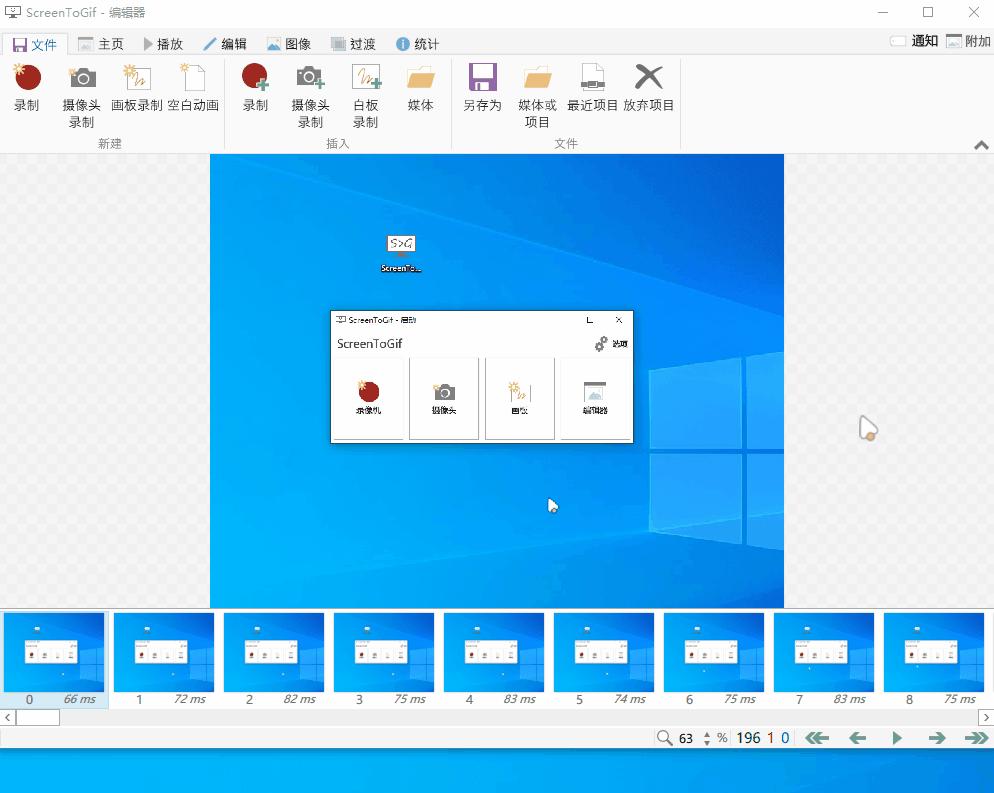Screen dimensions: 994x793
Task: Start a new screen recording
Action: tap(27, 95)
